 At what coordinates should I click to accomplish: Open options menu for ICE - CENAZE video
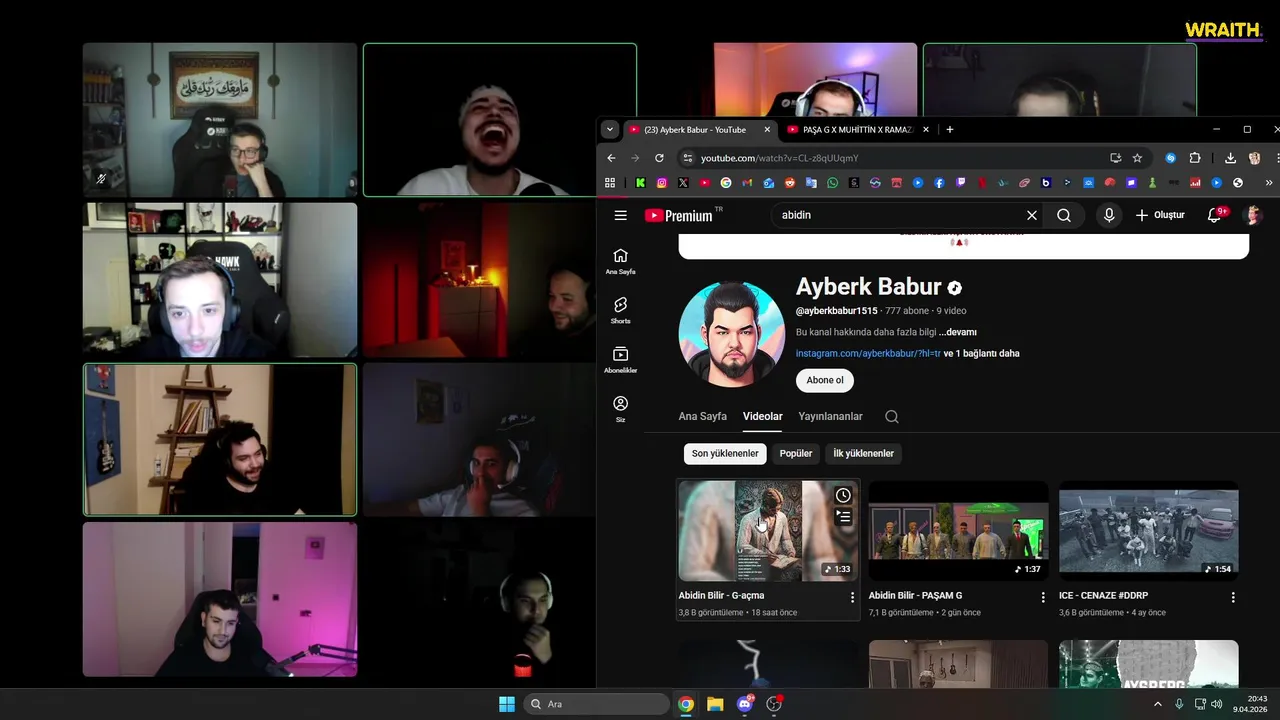tap(1233, 597)
